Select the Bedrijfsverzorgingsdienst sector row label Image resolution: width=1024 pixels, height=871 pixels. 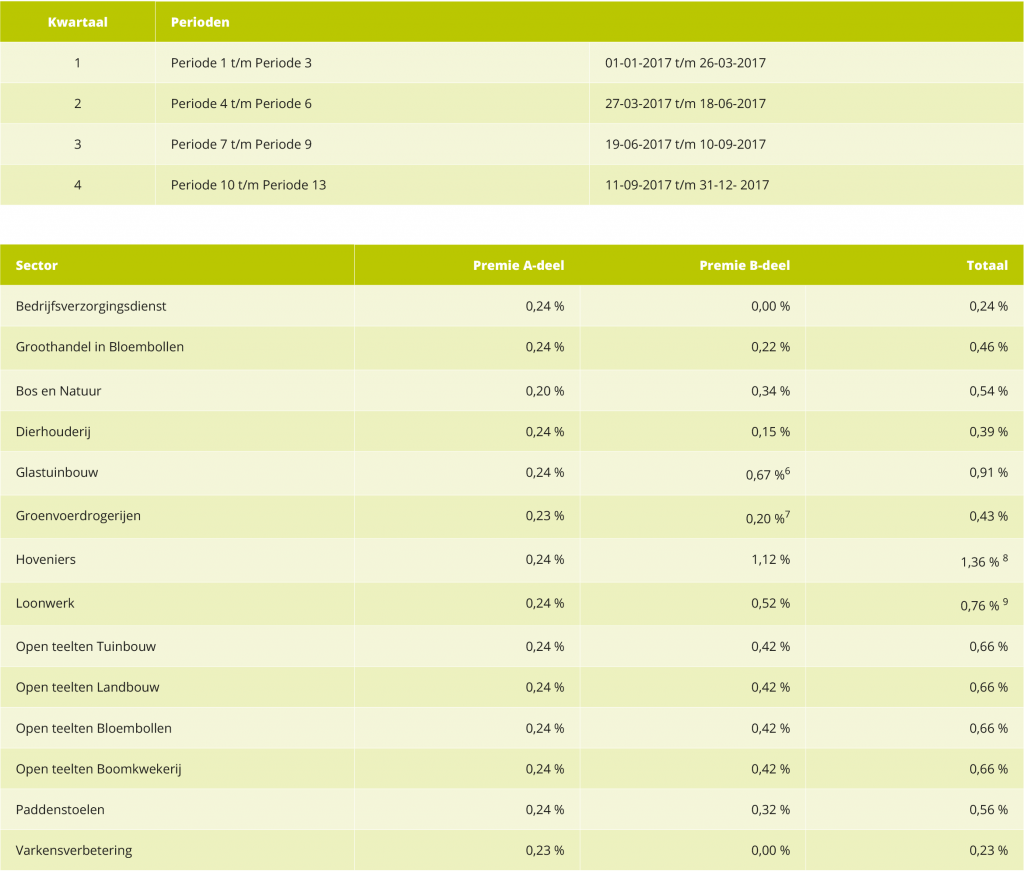(x=91, y=306)
